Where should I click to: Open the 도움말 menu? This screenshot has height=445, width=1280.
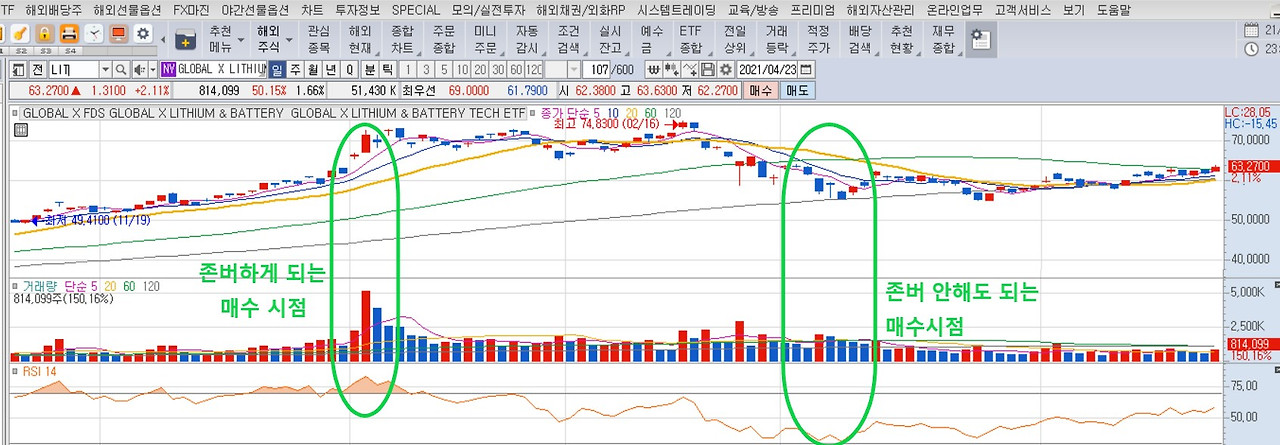tap(1113, 9)
